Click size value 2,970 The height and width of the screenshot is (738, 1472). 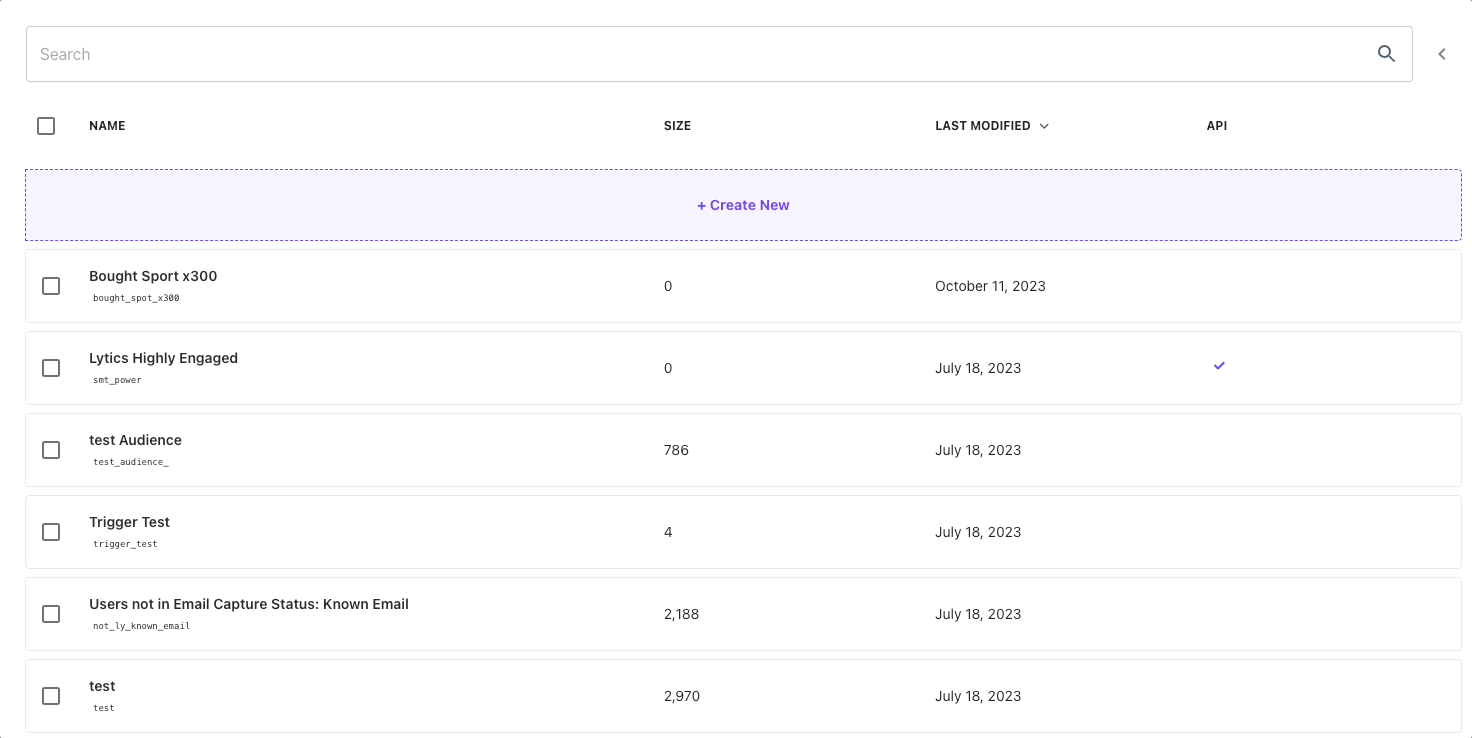click(682, 696)
